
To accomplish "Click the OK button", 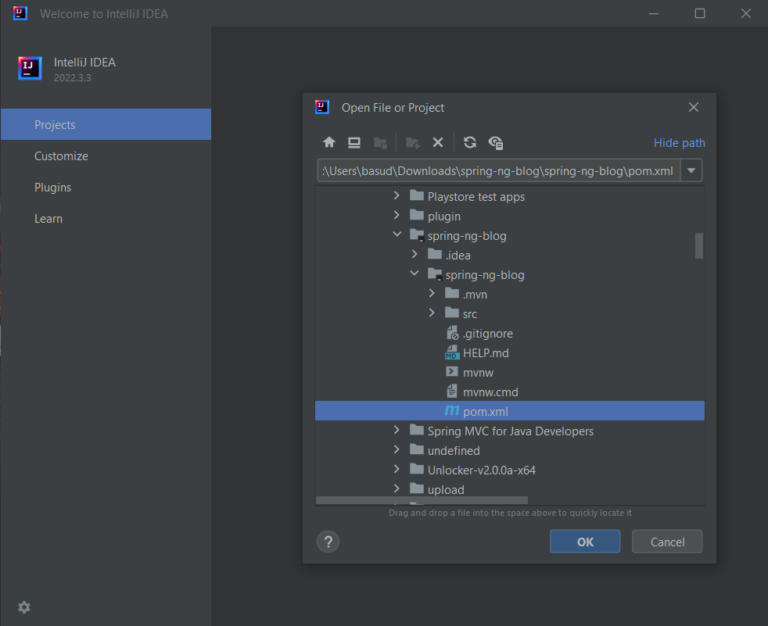I will pos(585,541).
